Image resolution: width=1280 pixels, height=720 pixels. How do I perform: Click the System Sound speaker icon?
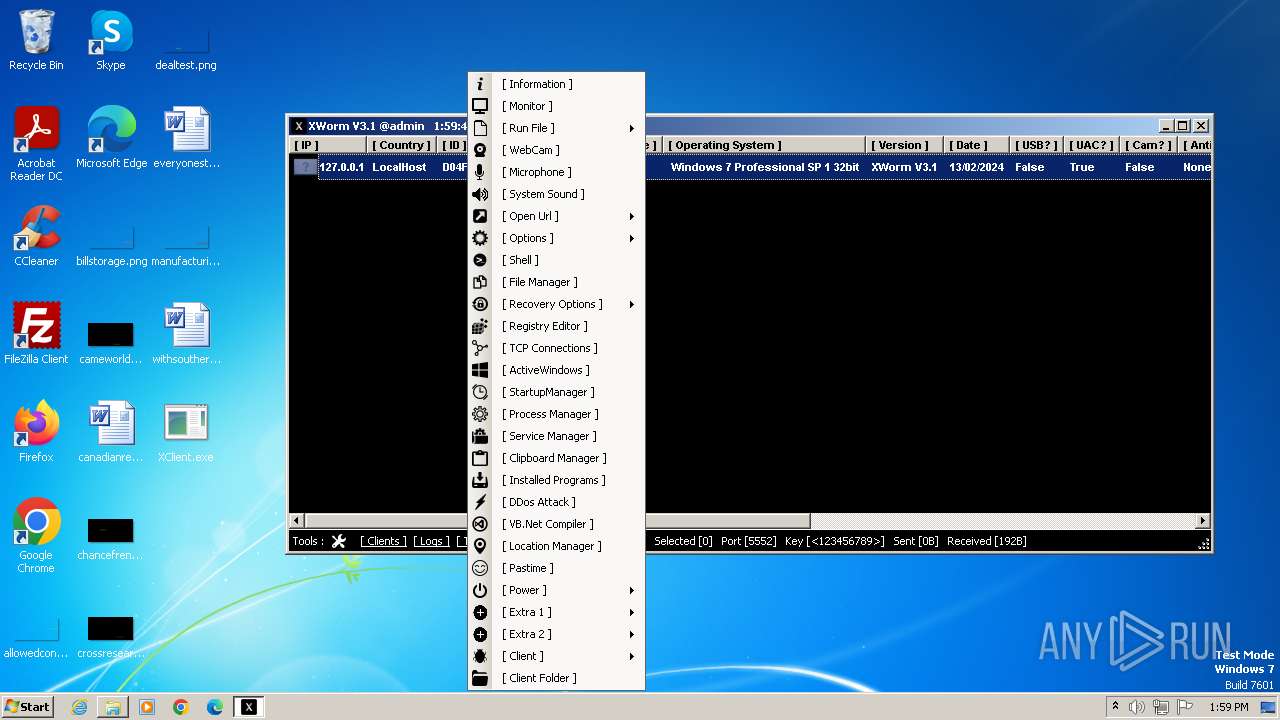pos(480,194)
